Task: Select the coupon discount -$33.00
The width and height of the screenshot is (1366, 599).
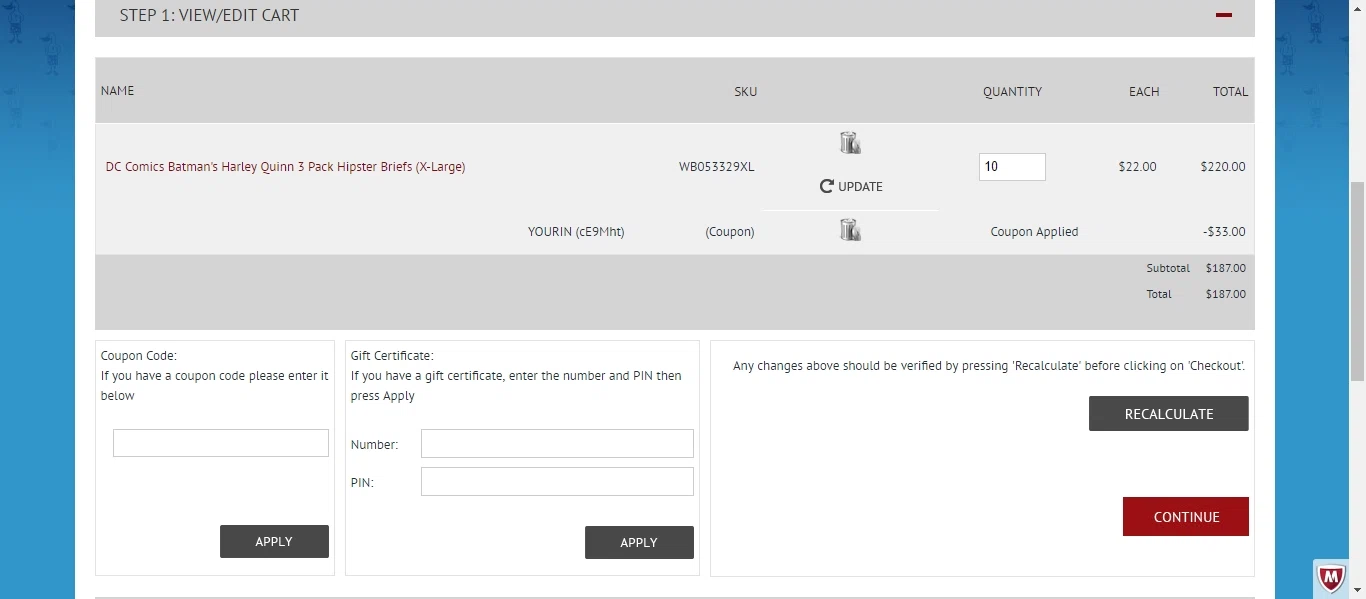Action: click(1224, 232)
